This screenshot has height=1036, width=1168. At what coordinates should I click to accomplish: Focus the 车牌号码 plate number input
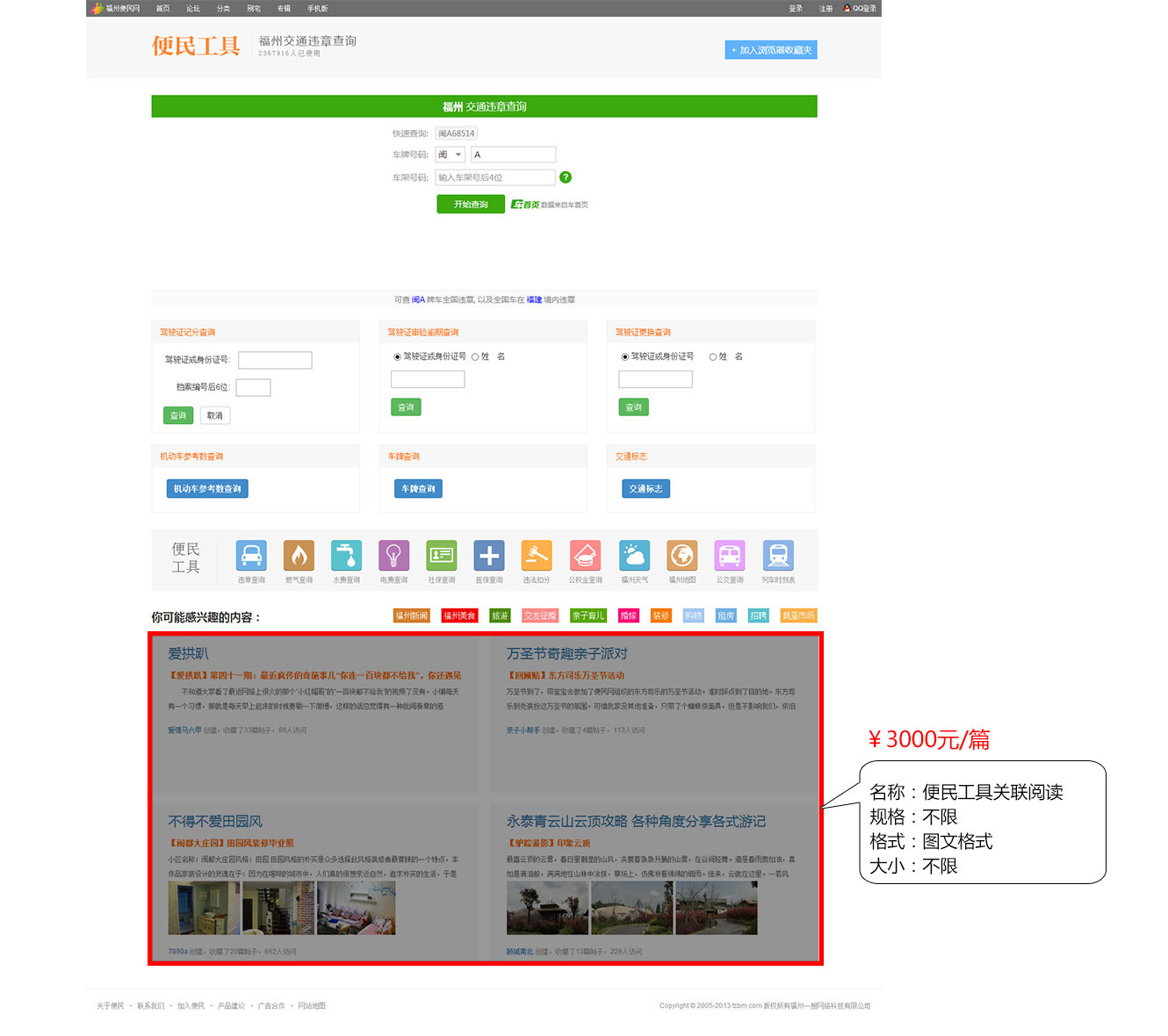tap(514, 155)
